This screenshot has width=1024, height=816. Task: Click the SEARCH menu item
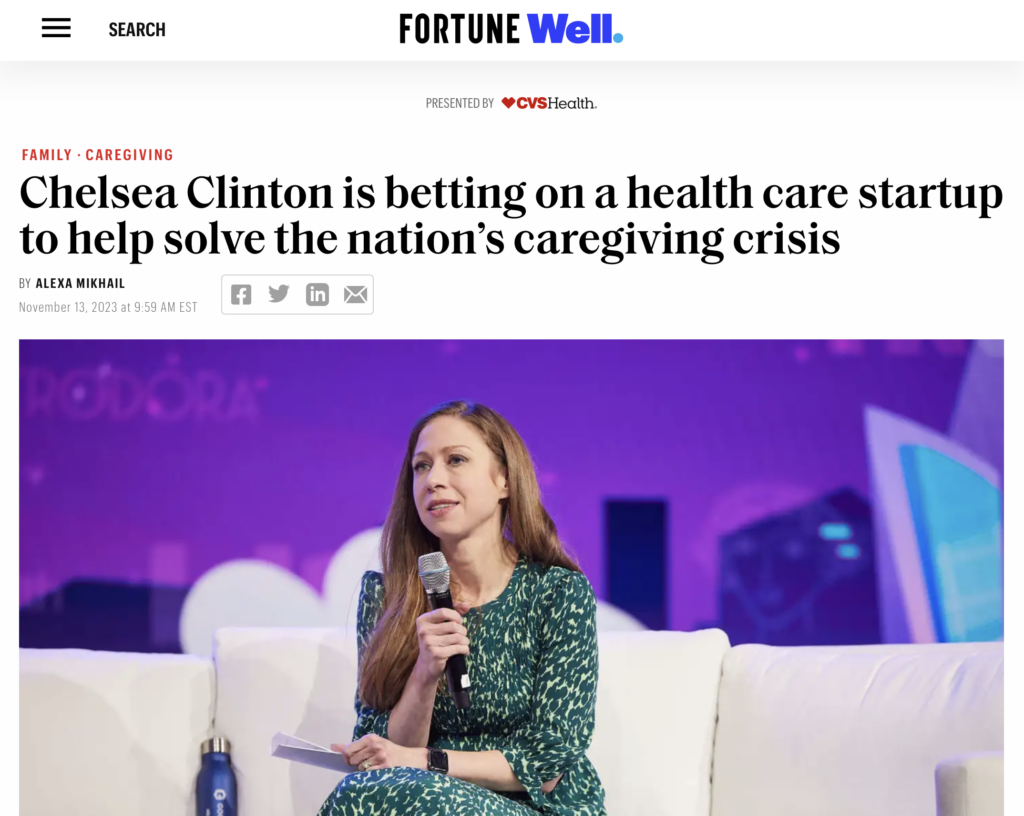pos(137,30)
